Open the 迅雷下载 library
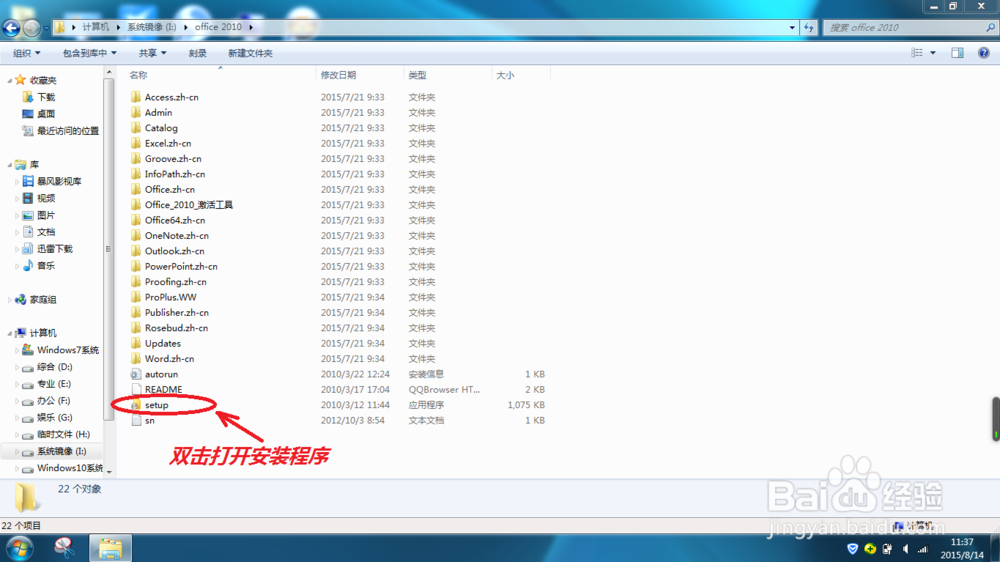 pyautogui.click(x=55, y=249)
